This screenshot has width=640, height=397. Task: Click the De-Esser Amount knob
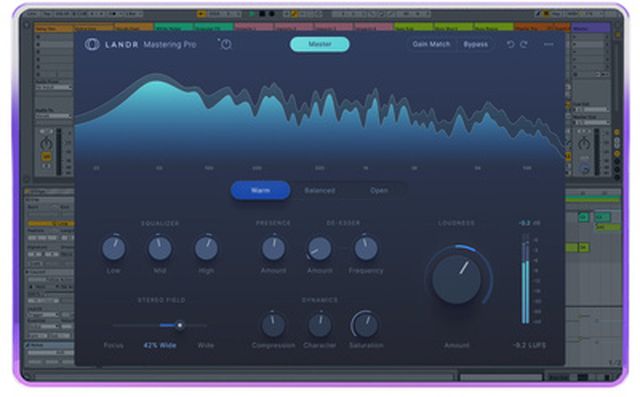[x=319, y=248]
